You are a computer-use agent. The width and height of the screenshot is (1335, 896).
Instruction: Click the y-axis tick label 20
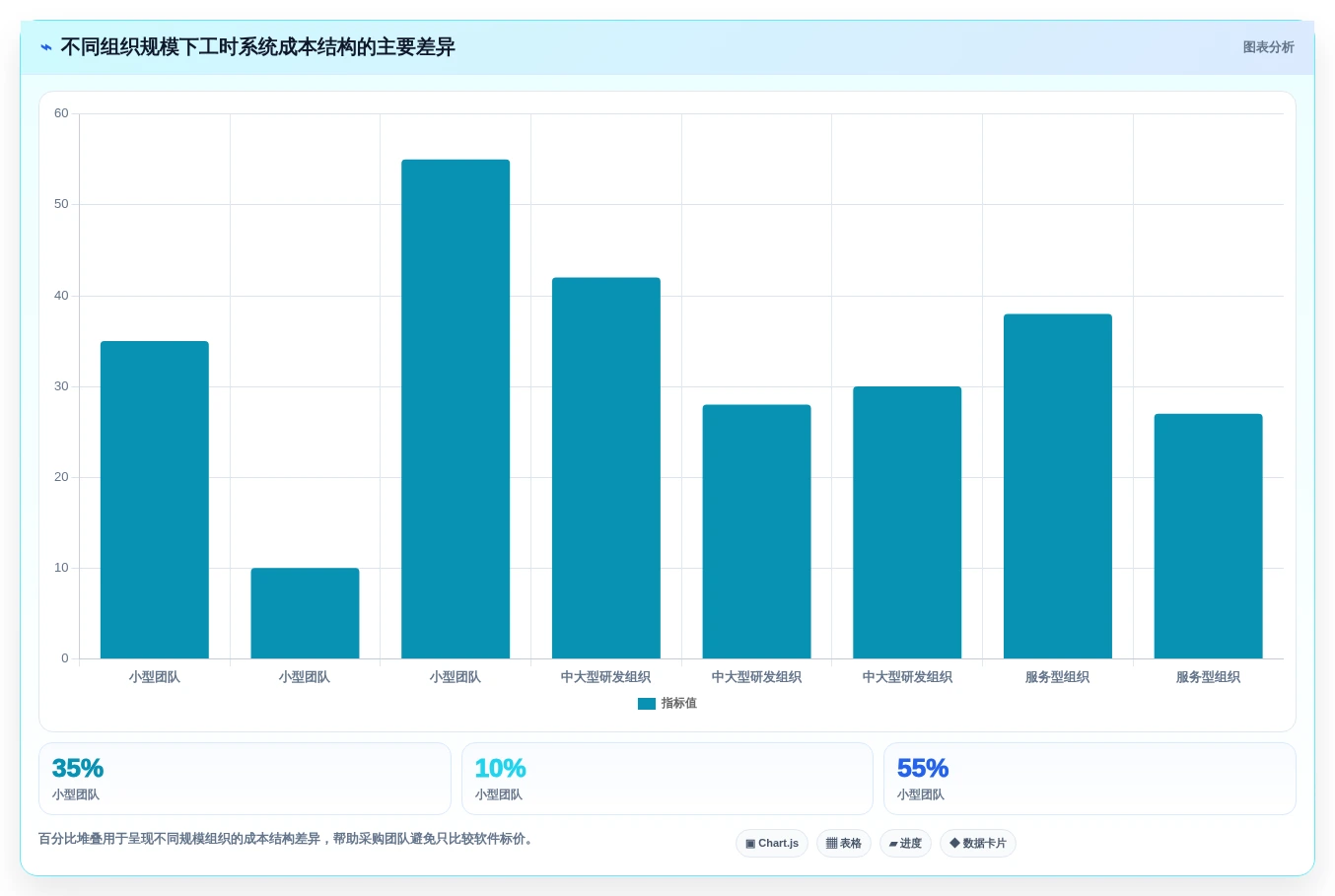click(61, 477)
